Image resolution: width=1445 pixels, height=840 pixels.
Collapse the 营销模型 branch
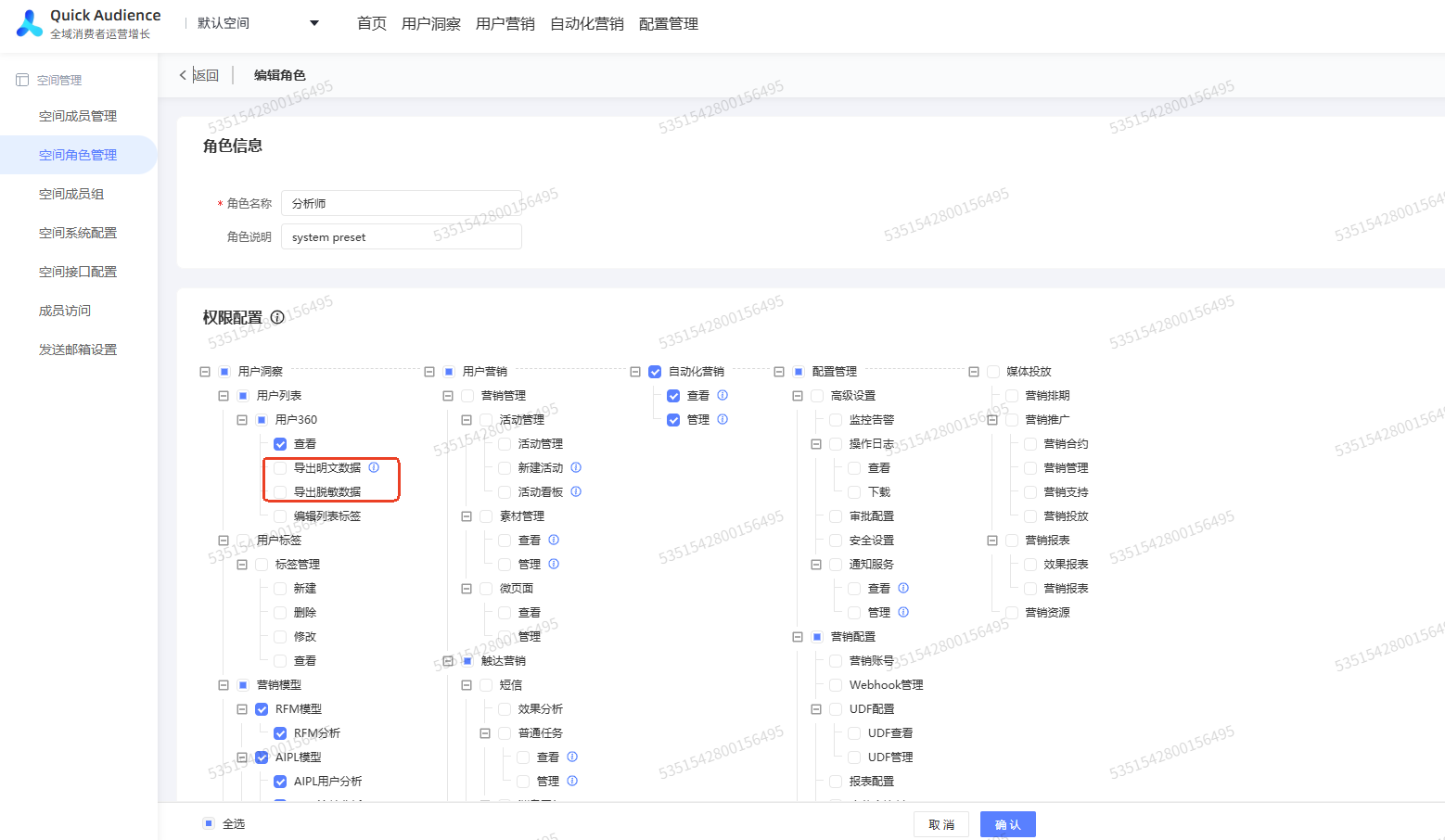(x=224, y=685)
